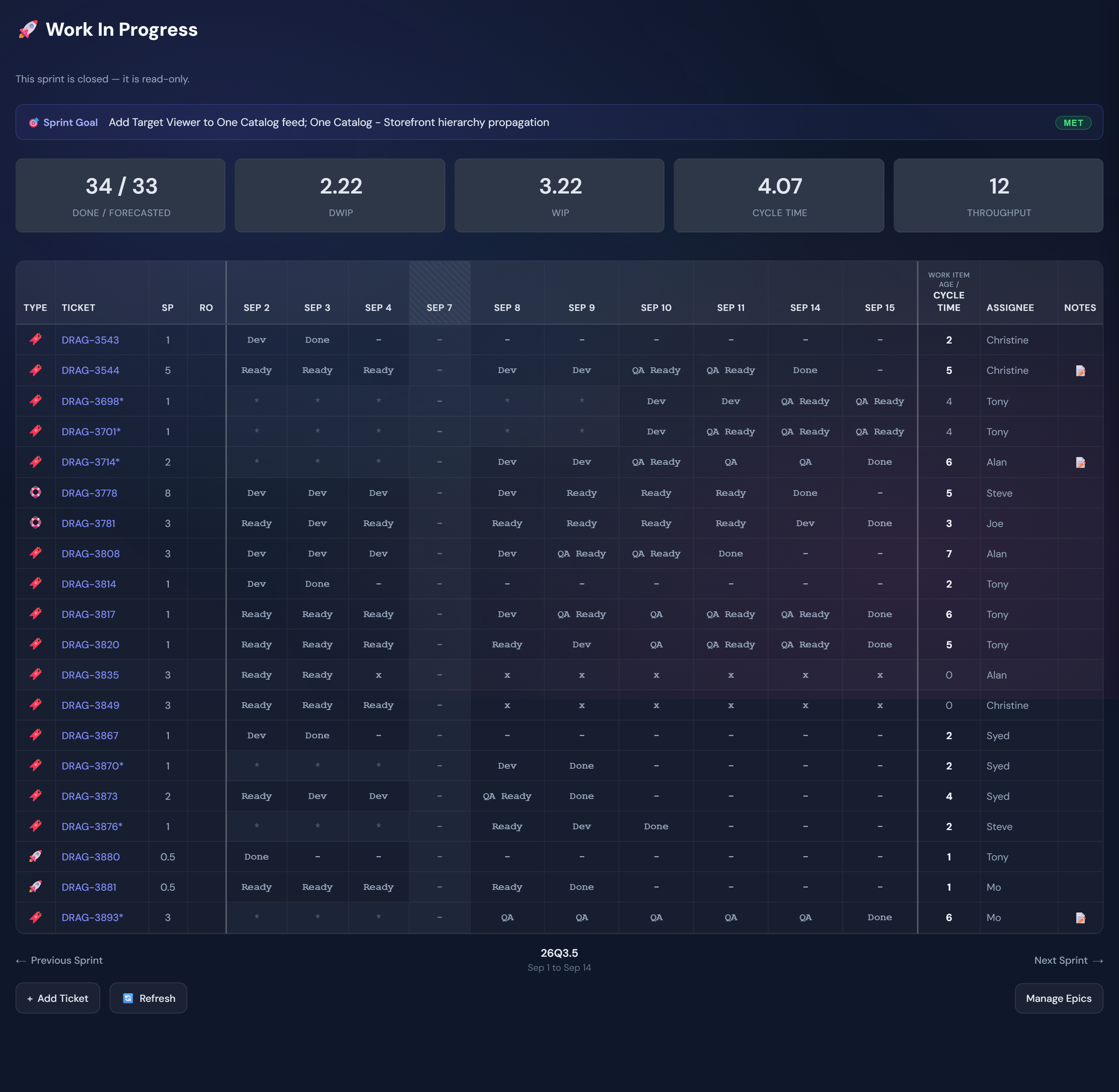Click assignee Joe in DRAG-3781 row
The width and height of the screenshot is (1119, 1092).
pyautogui.click(x=995, y=523)
